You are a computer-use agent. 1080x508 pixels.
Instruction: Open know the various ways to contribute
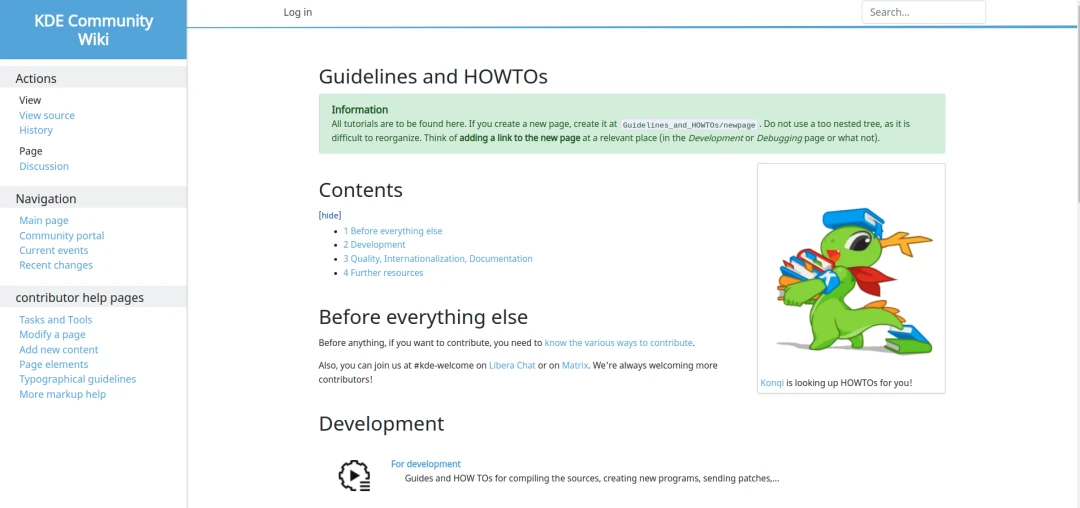pos(619,343)
